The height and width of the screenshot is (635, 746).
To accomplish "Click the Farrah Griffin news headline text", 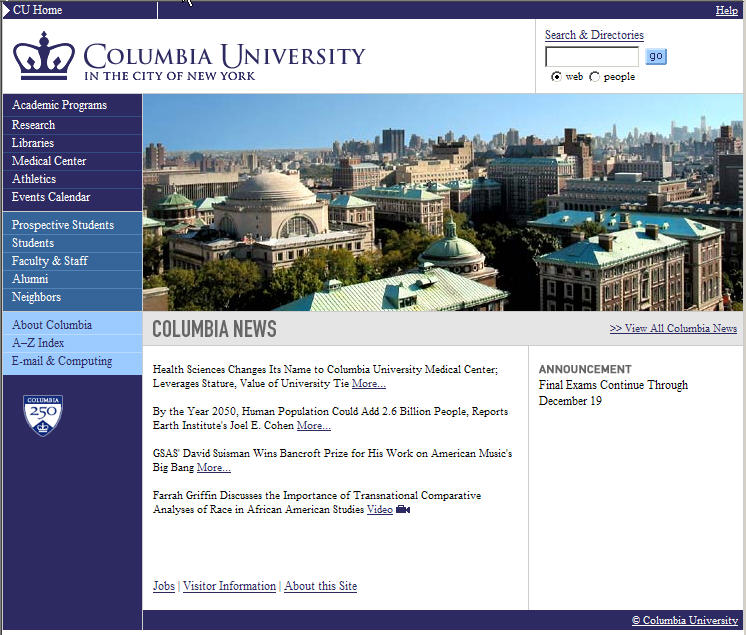I will pos(317,502).
